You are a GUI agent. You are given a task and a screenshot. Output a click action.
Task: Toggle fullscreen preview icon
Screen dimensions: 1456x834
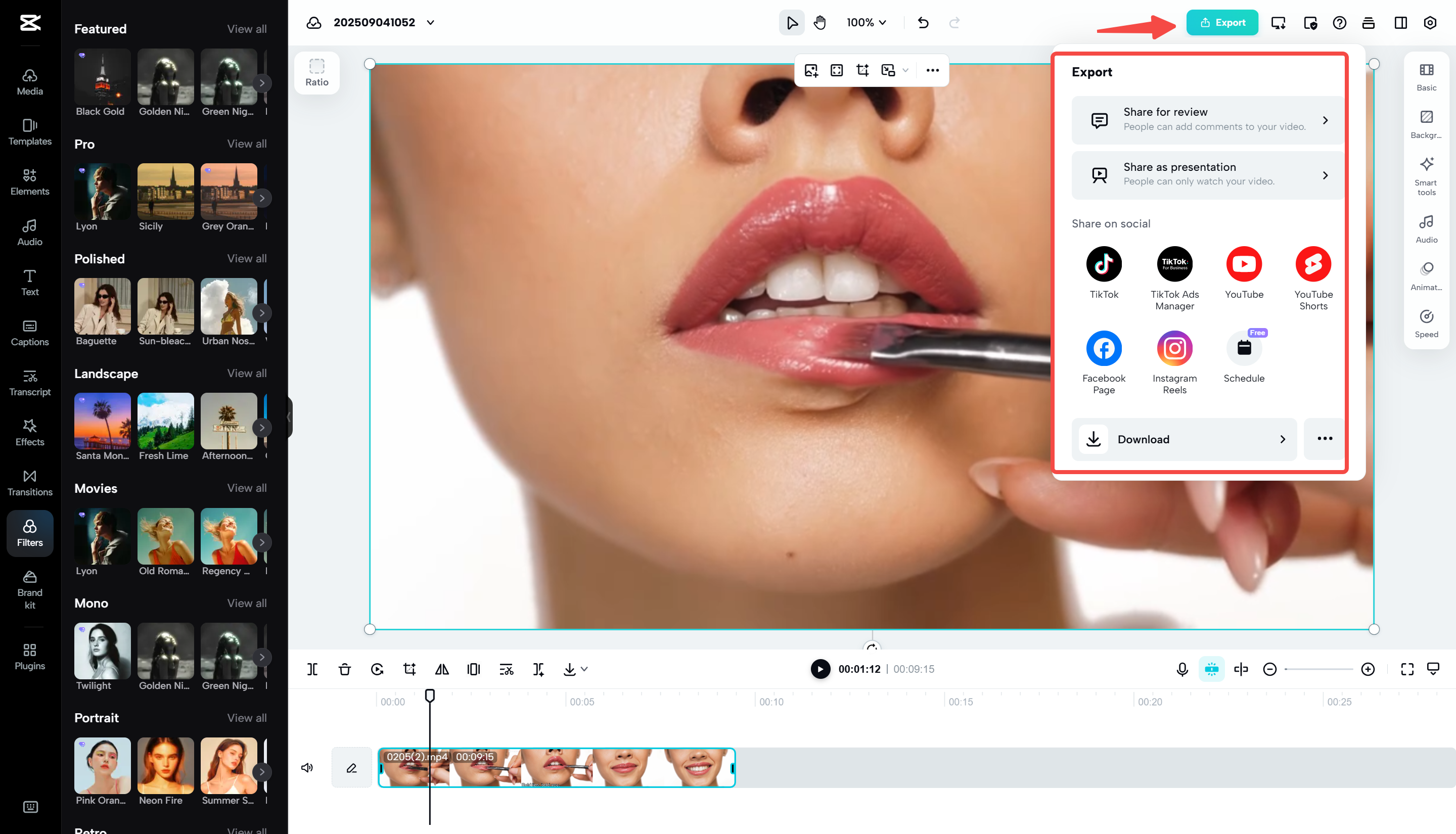pos(1407,669)
